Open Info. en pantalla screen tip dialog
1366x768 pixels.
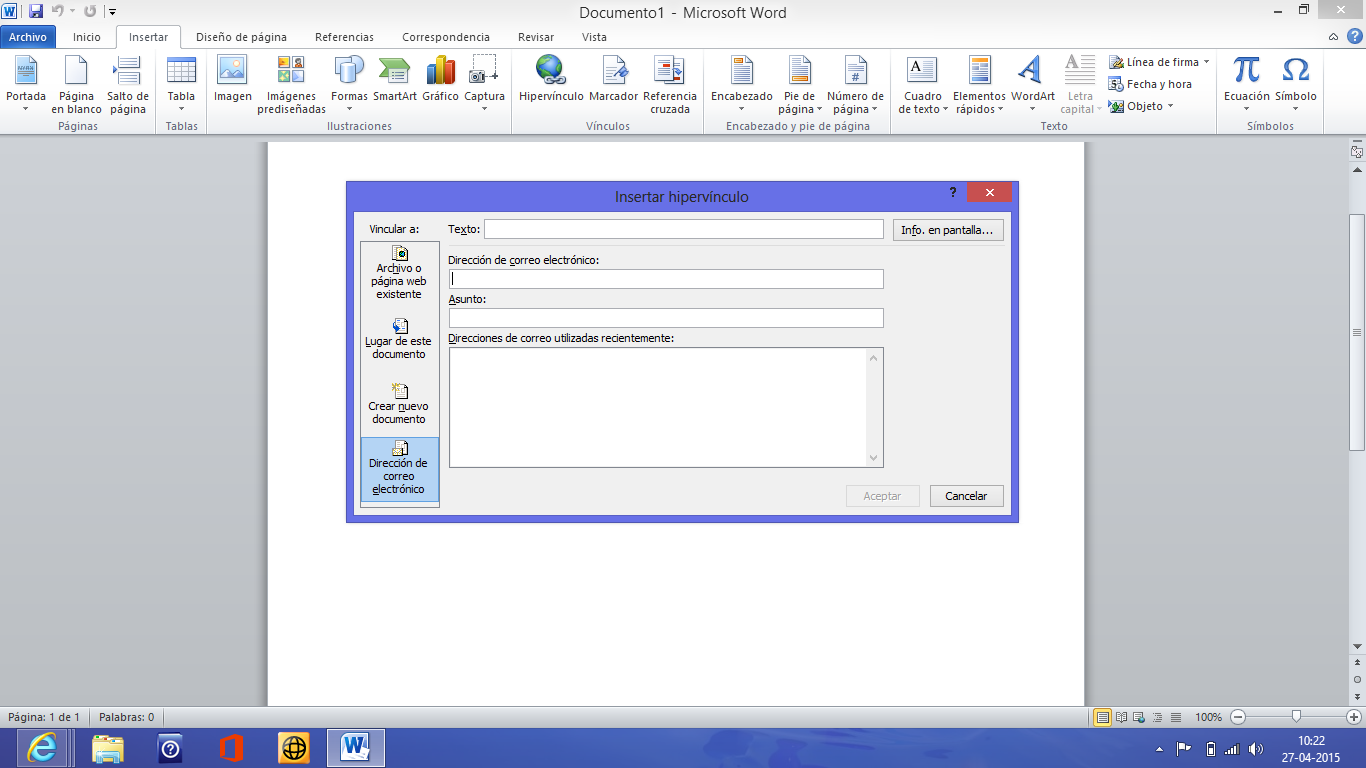948,230
